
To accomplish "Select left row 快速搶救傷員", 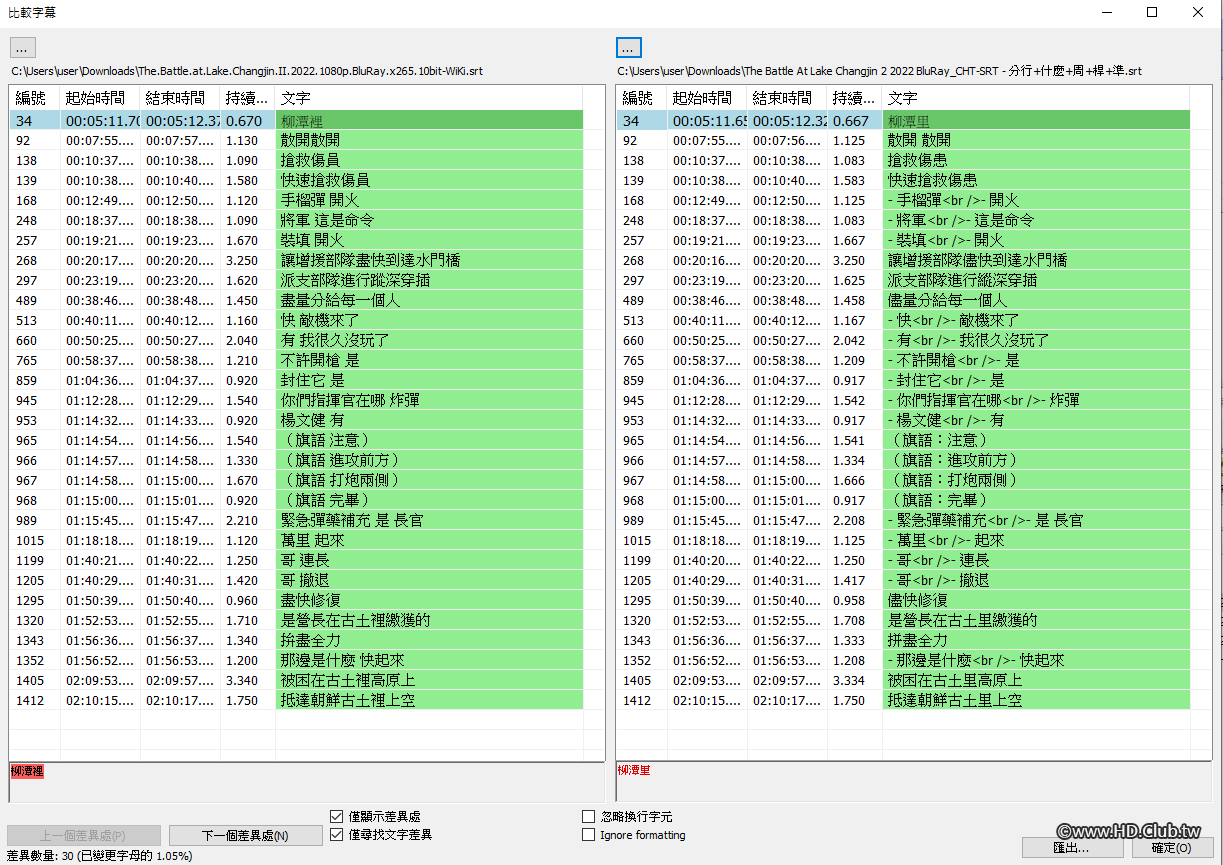I will pyautogui.click(x=296, y=180).
